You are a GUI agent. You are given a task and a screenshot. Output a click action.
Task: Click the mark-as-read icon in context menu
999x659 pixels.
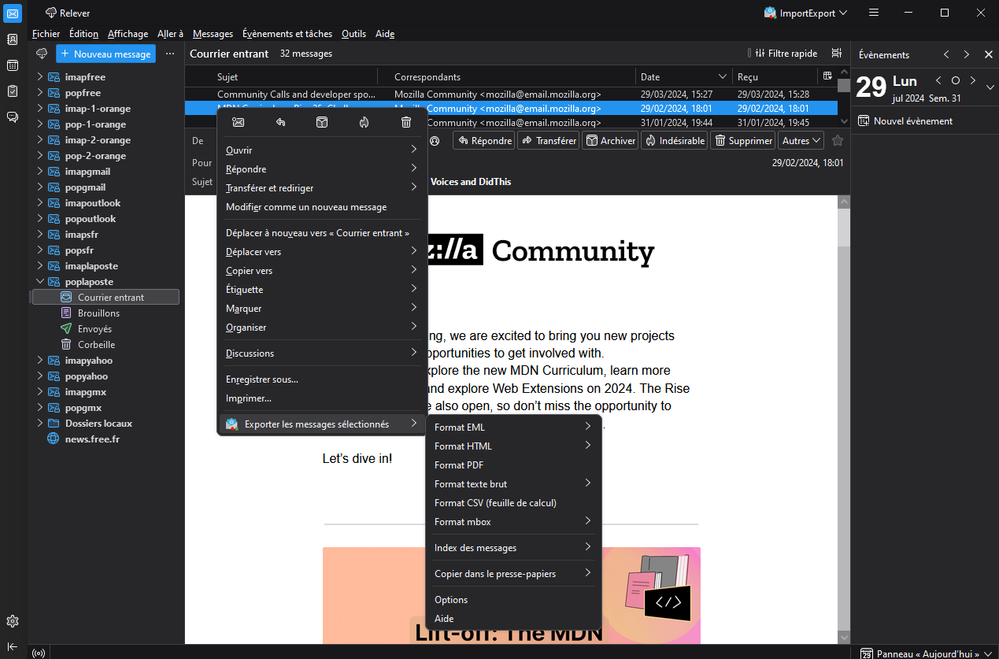(238, 122)
